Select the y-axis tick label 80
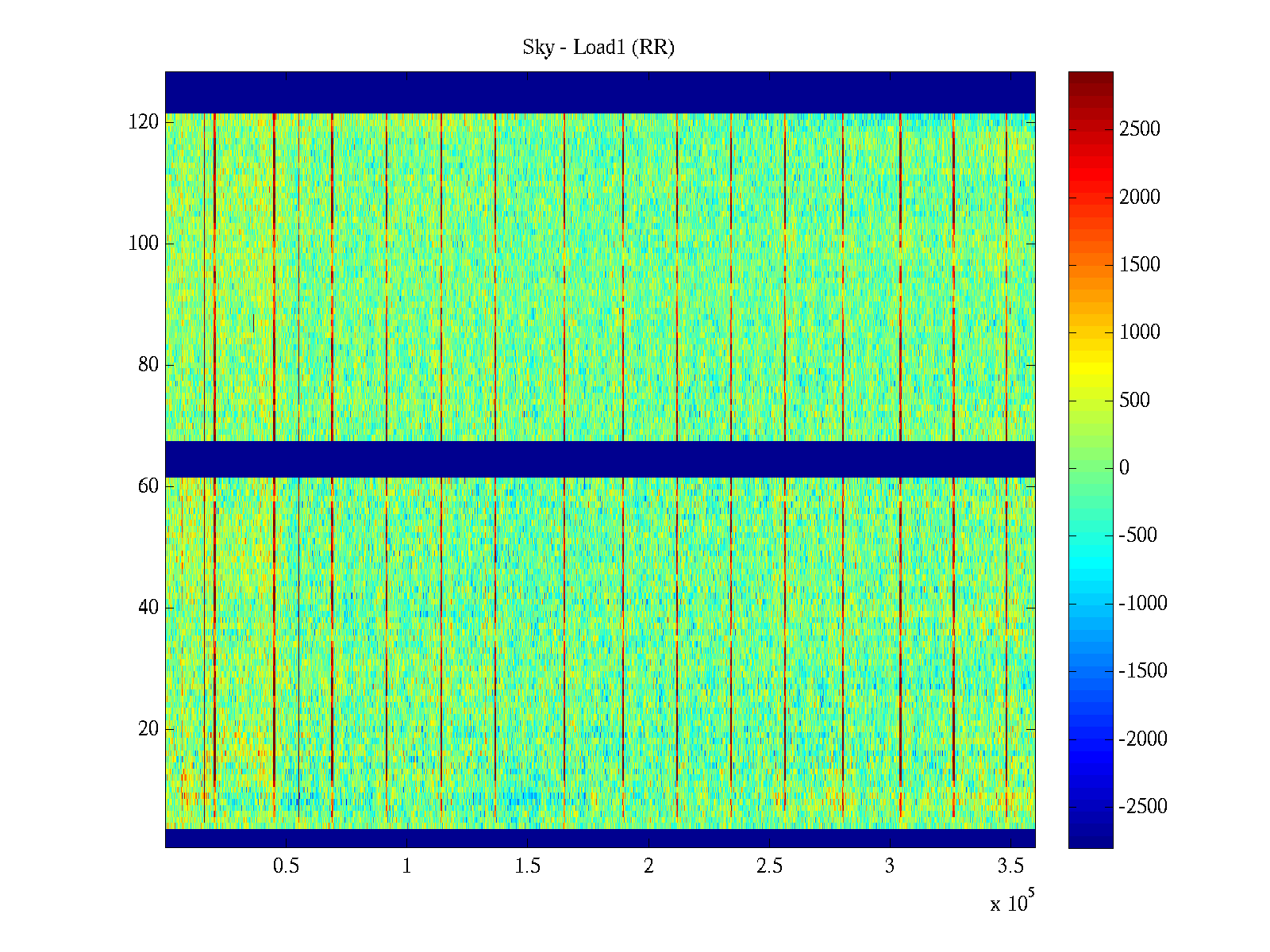 (148, 365)
